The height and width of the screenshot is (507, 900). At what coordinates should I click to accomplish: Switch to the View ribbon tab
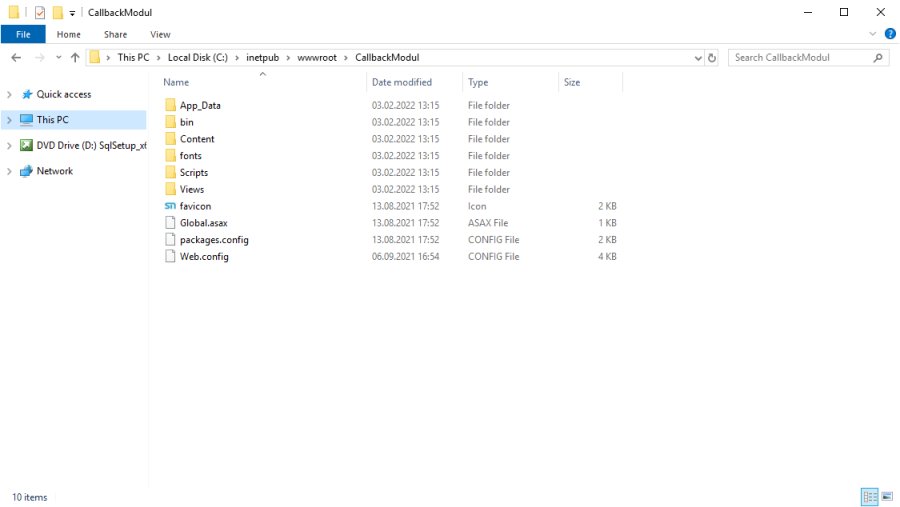click(x=160, y=34)
